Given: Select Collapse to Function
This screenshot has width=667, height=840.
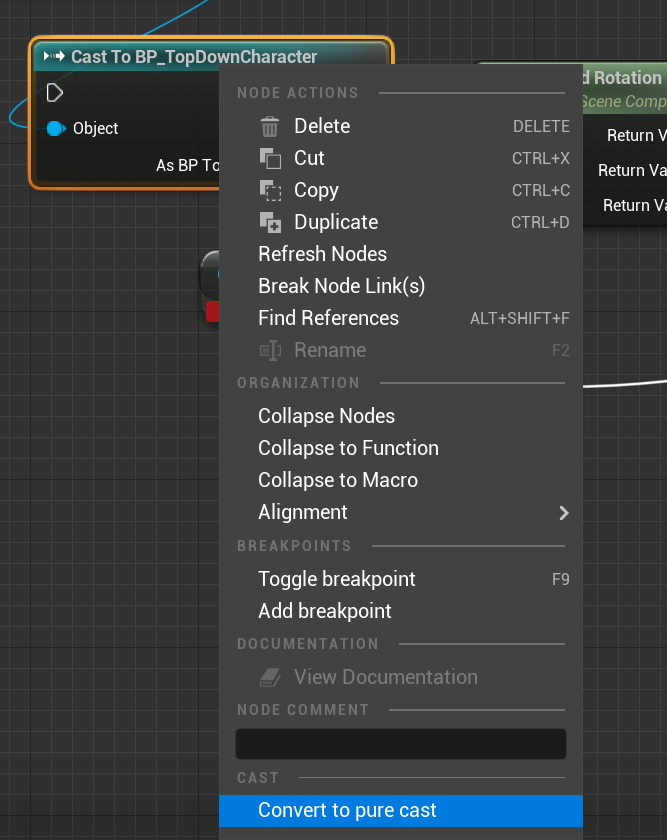Looking at the screenshot, I should (x=348, y=448).
